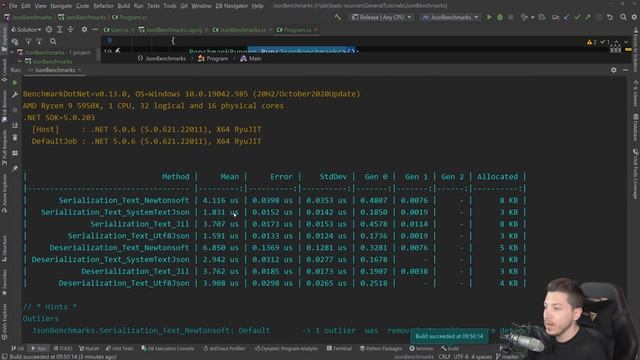Click the Serialization_Text_Newtonsoft mean value 4.116 us
640x360 pixels.
[220, 200]
